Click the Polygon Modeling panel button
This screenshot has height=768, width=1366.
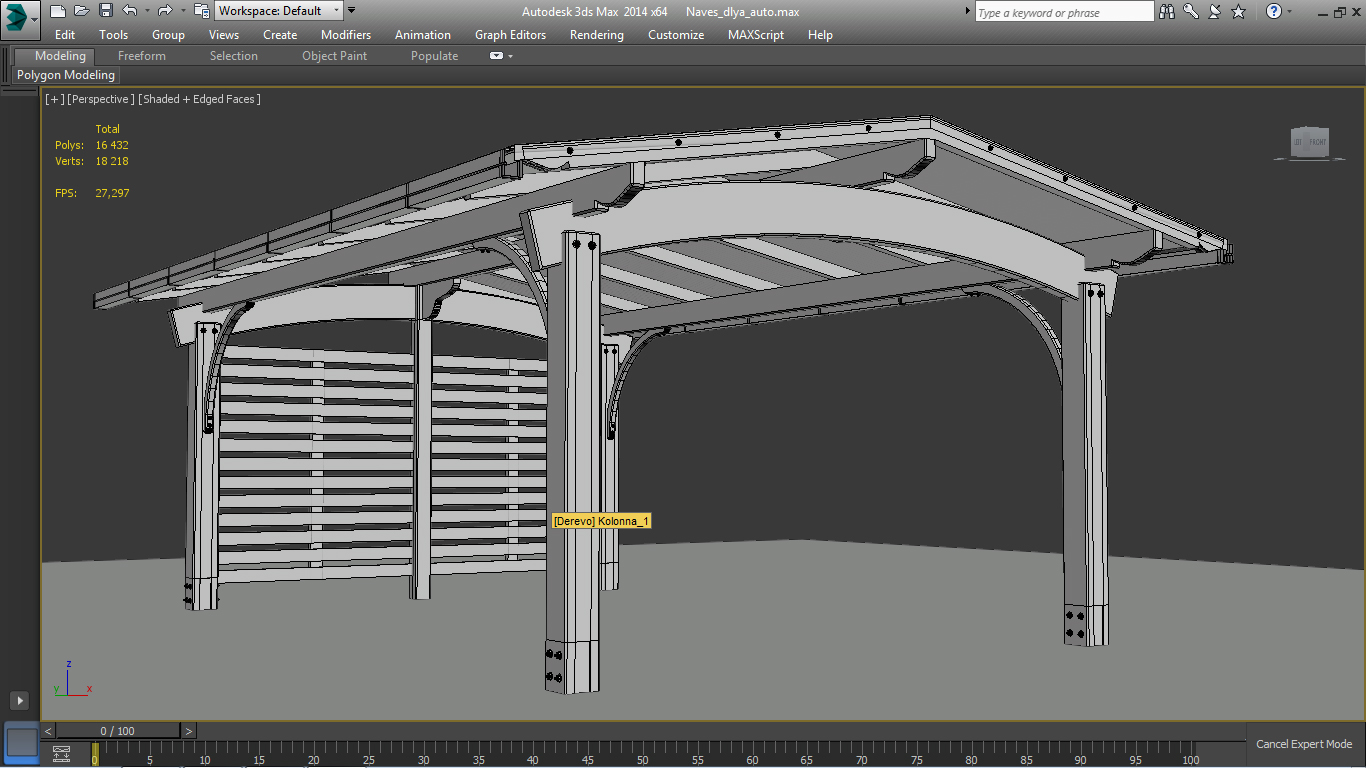click(66, 75)
